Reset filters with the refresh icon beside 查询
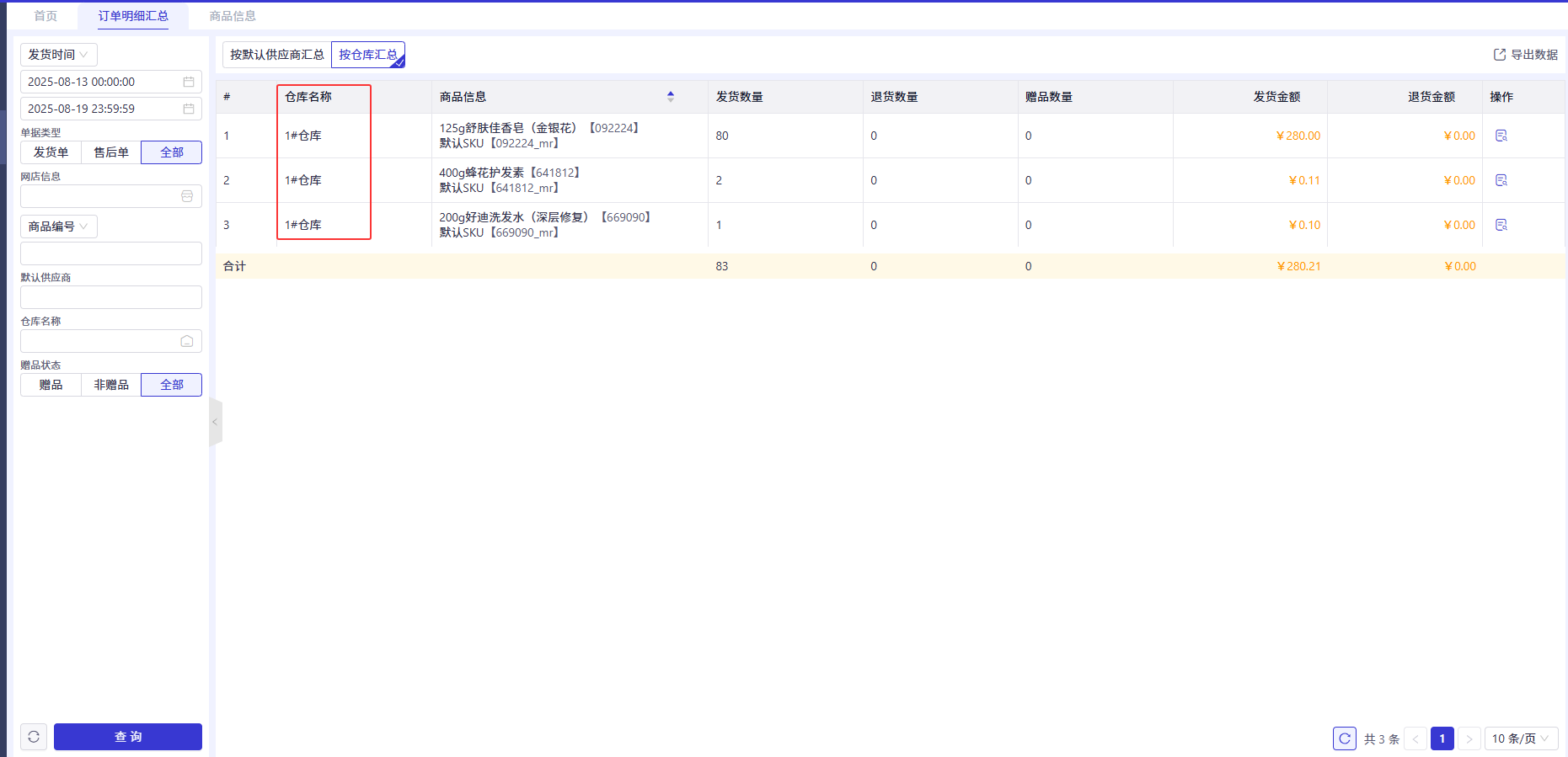This screenshot has width=1568, height=757. click(x=34, y=737)
